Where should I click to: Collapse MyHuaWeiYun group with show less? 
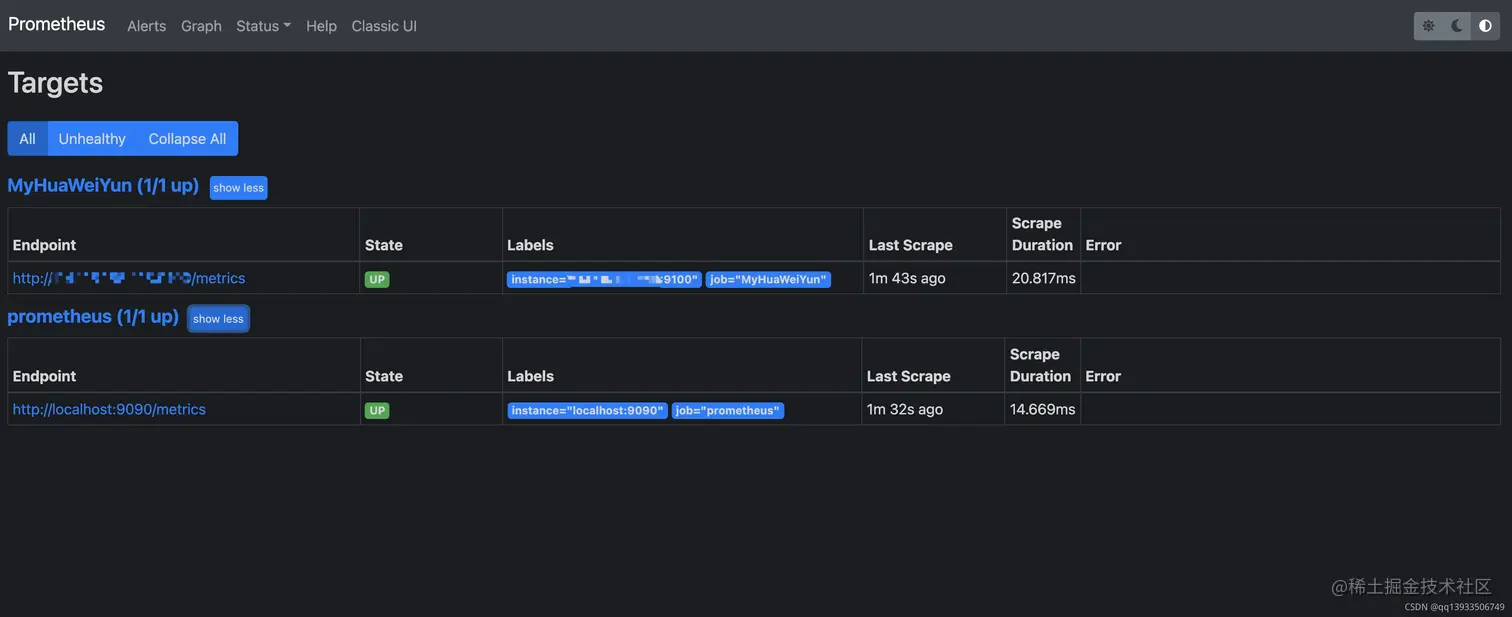[238, 188]
